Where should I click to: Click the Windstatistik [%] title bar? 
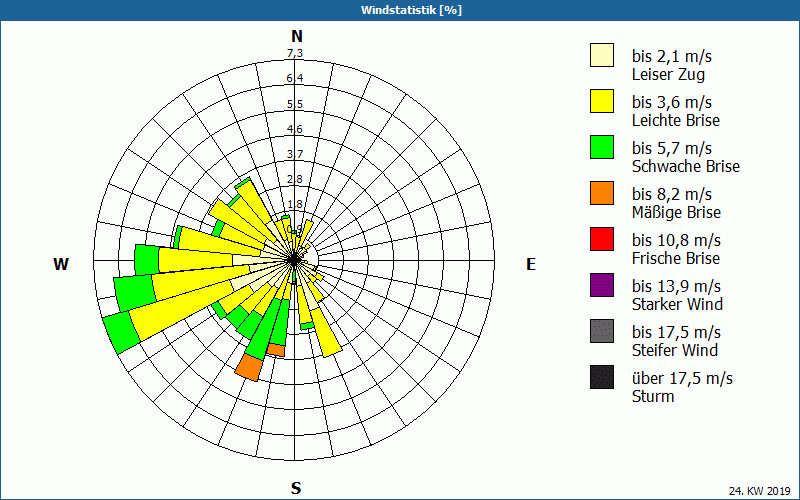click(400, 10)
